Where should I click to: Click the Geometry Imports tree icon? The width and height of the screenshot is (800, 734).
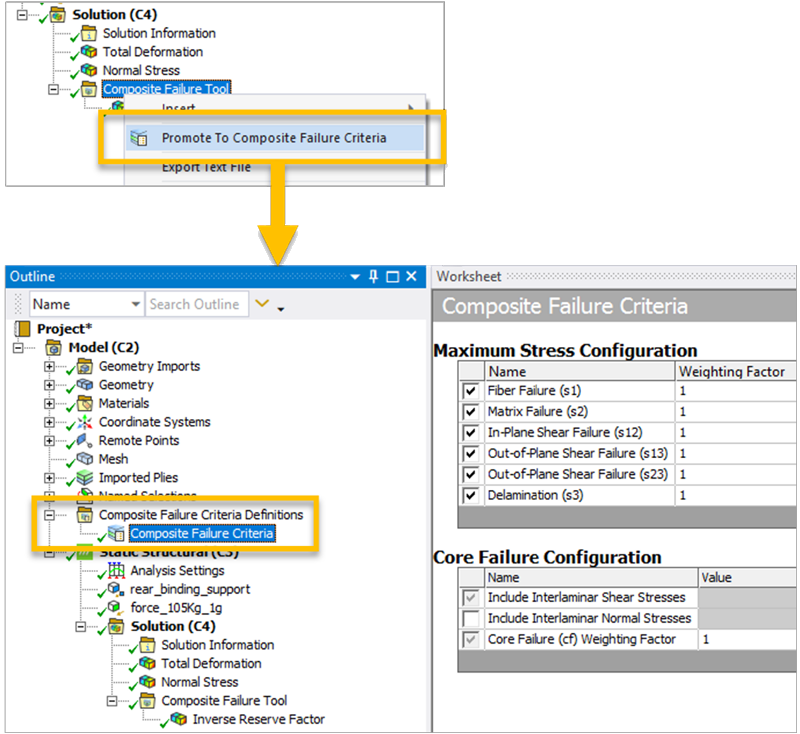coord(86,367)
